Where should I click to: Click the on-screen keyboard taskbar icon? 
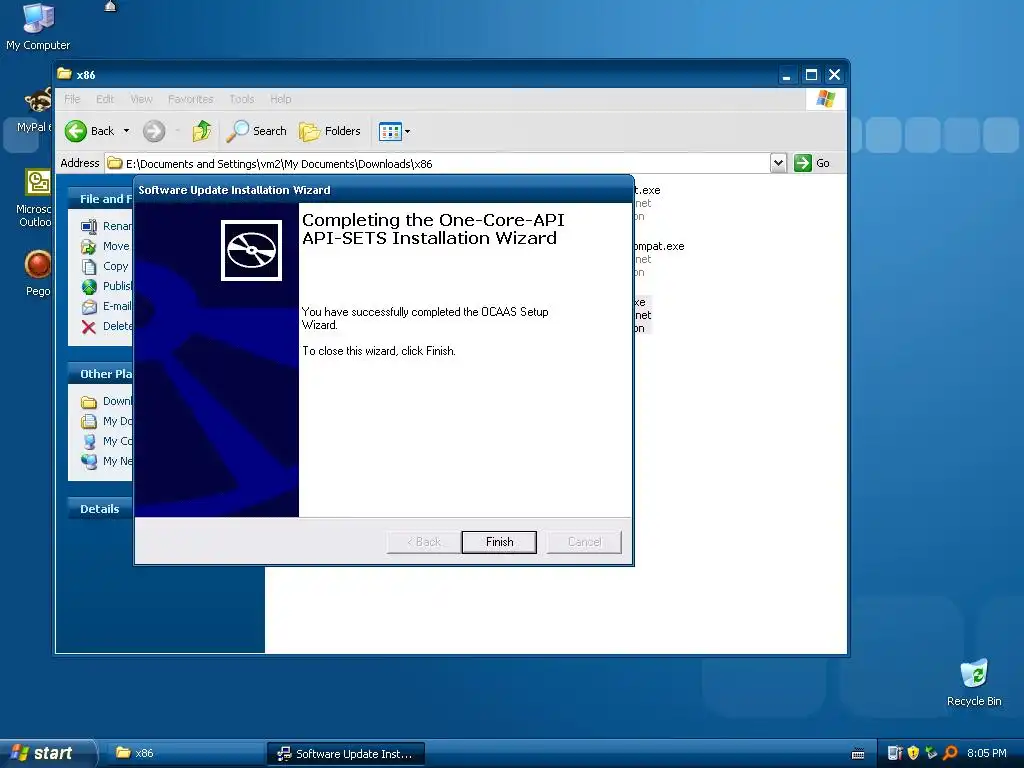[x=858, y=754]
